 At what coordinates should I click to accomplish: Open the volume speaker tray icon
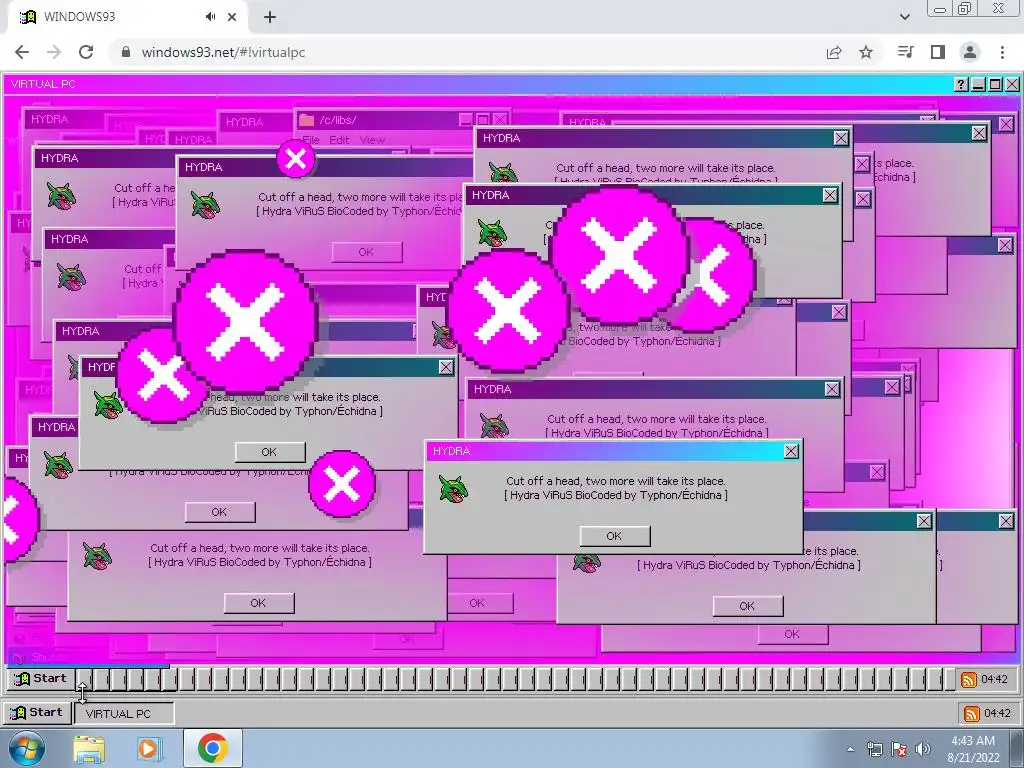923,749
